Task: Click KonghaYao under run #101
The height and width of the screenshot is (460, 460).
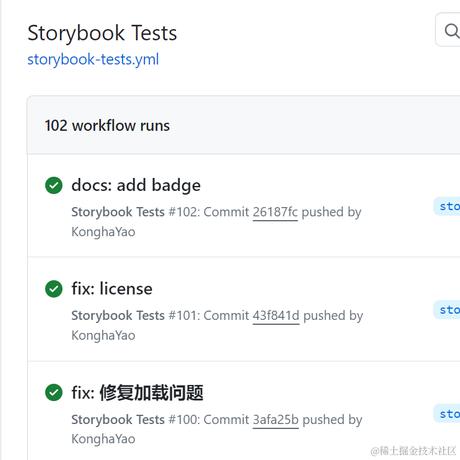Action: click(103, 335)
